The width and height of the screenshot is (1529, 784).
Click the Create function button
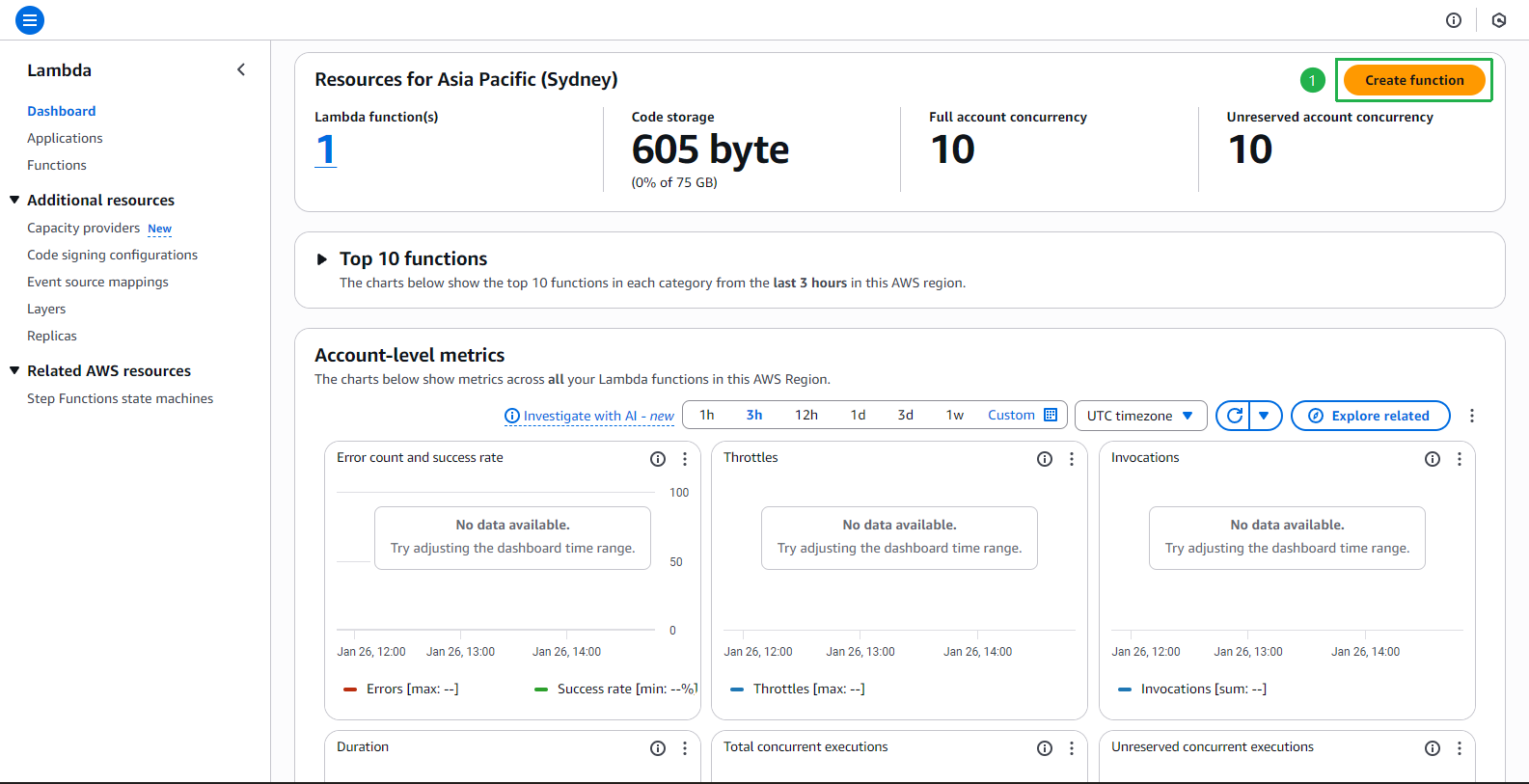(1414, 80)
